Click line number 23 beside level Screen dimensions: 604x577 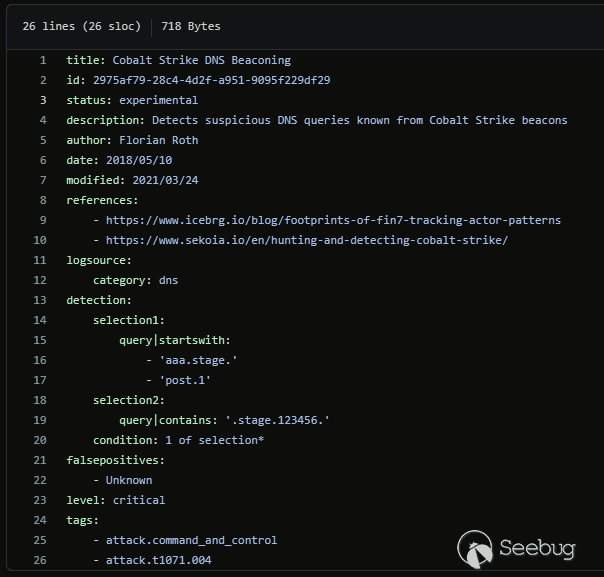40,500
